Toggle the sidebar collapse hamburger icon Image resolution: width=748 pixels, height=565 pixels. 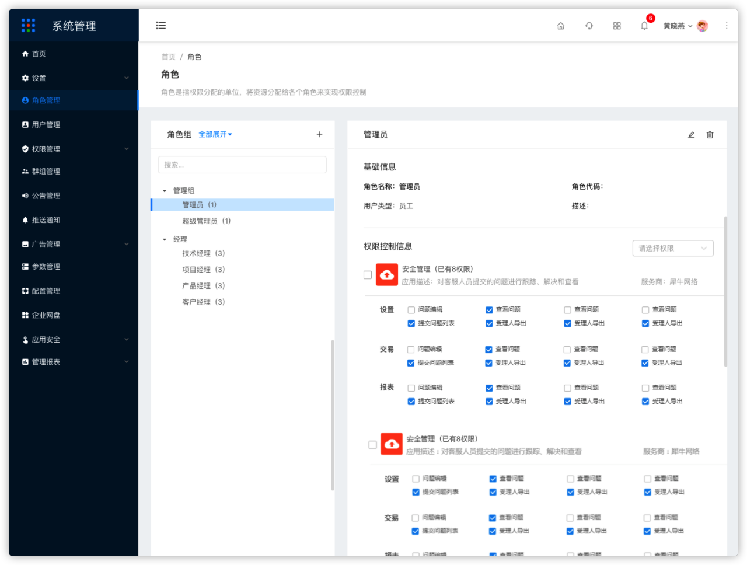tap(161, 25)
